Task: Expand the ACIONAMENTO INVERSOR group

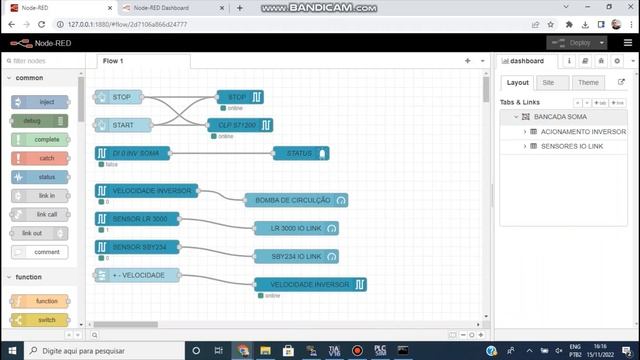Action: point(525,132)
